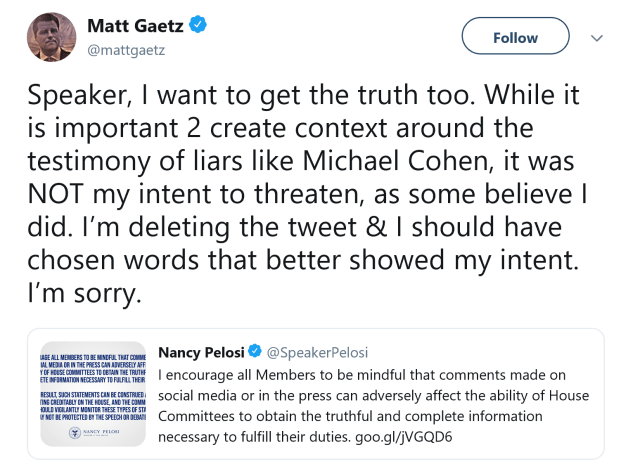This screenshot has width=640, height=464.
Task: Open Matt Gaetz's profile avatar photo
Action: tap(50, 37)
